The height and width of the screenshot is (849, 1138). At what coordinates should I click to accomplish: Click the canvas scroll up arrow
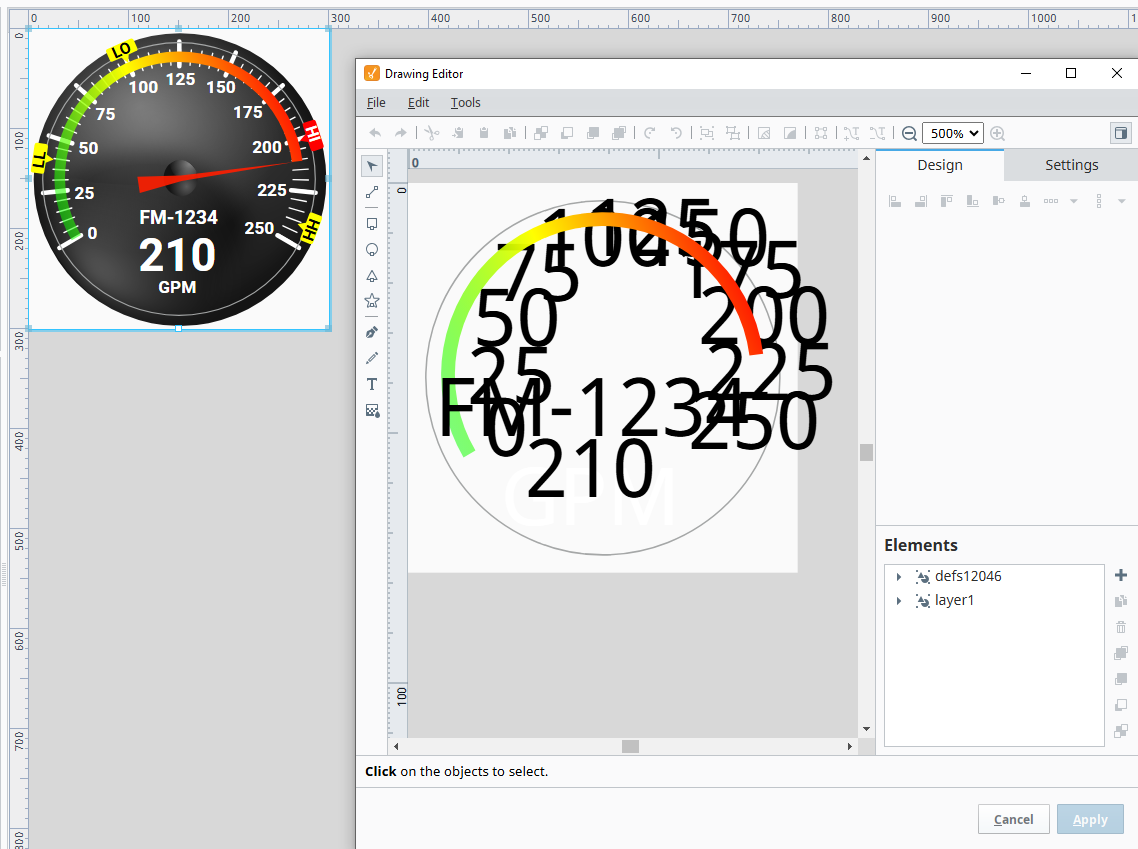866,157
